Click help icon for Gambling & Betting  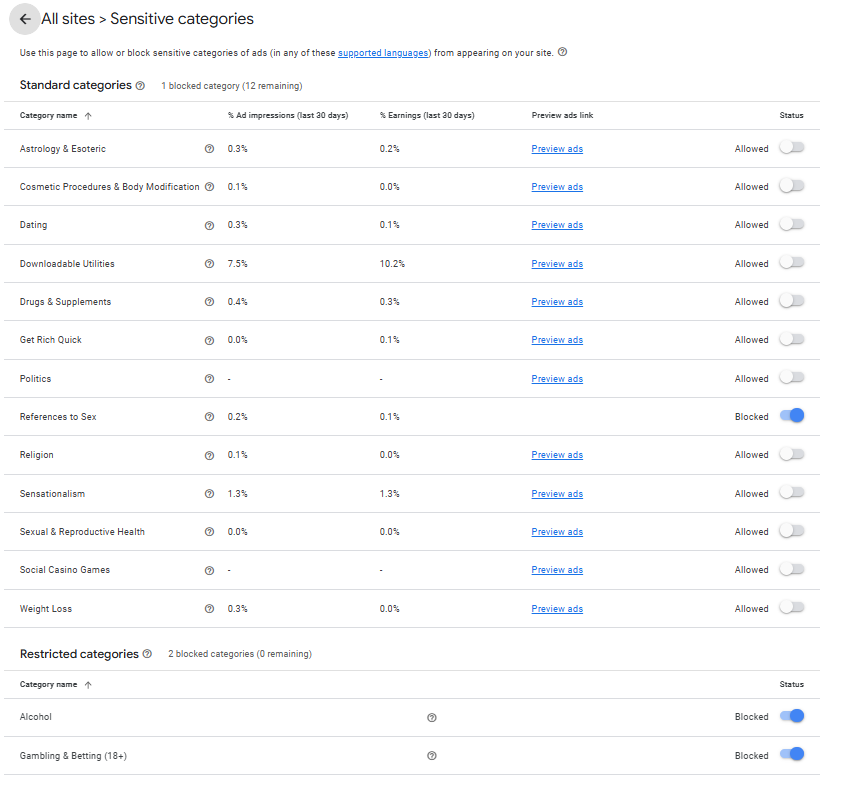(431, 756)
